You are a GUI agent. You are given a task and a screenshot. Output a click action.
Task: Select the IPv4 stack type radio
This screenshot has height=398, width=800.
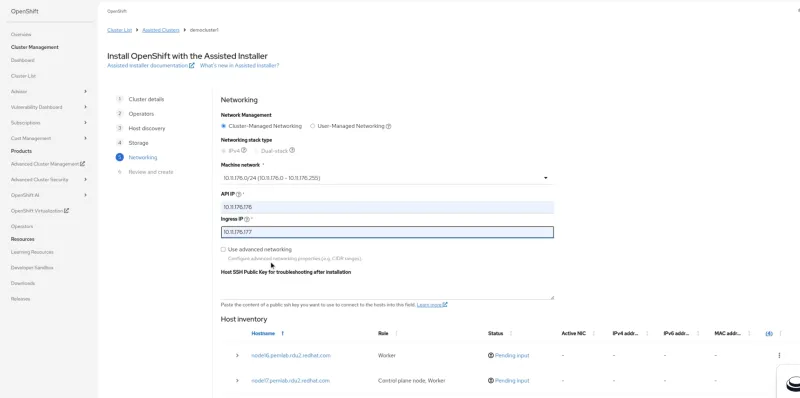[223, 151]
